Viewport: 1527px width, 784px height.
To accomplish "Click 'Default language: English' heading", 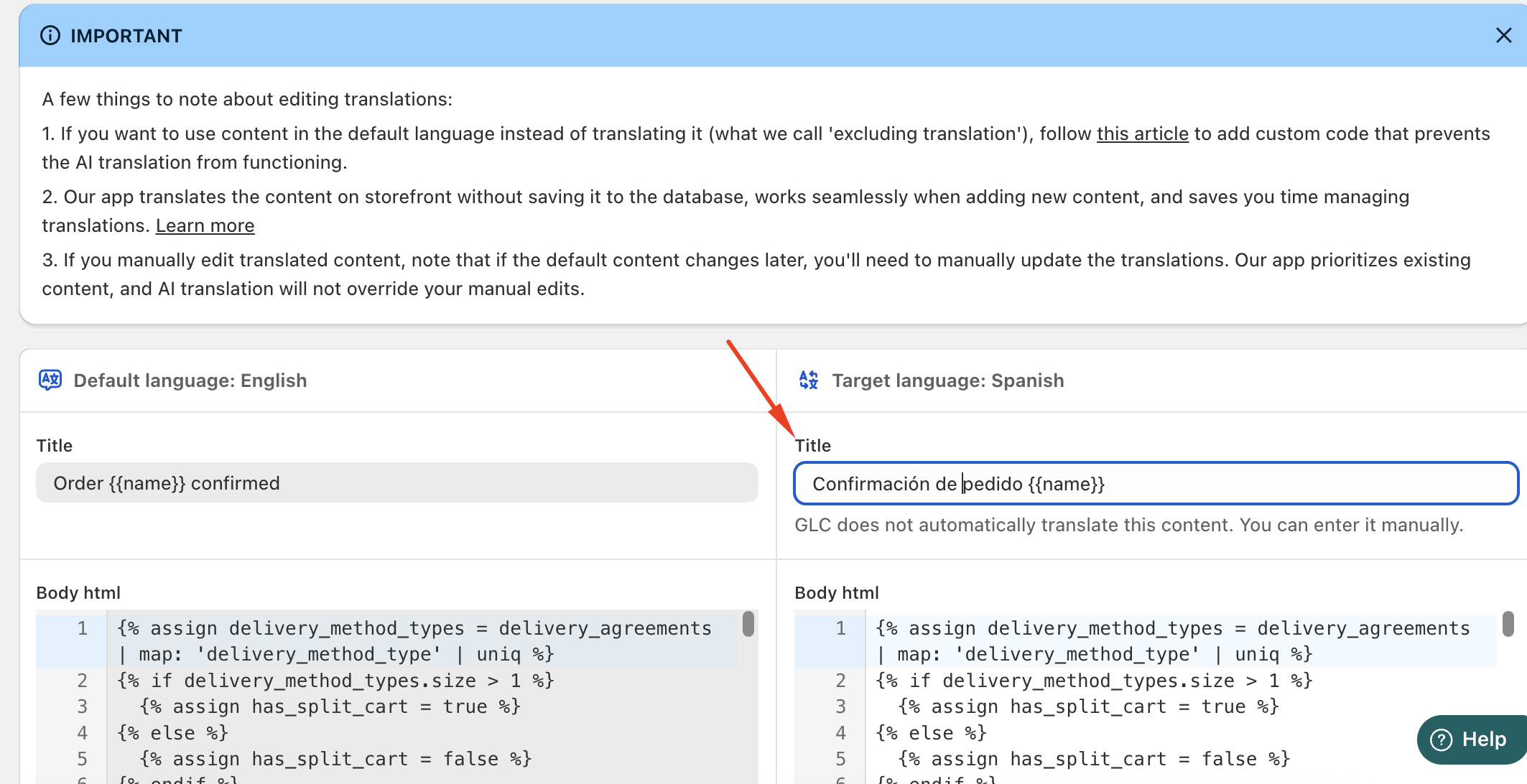I will pos(190,381).
